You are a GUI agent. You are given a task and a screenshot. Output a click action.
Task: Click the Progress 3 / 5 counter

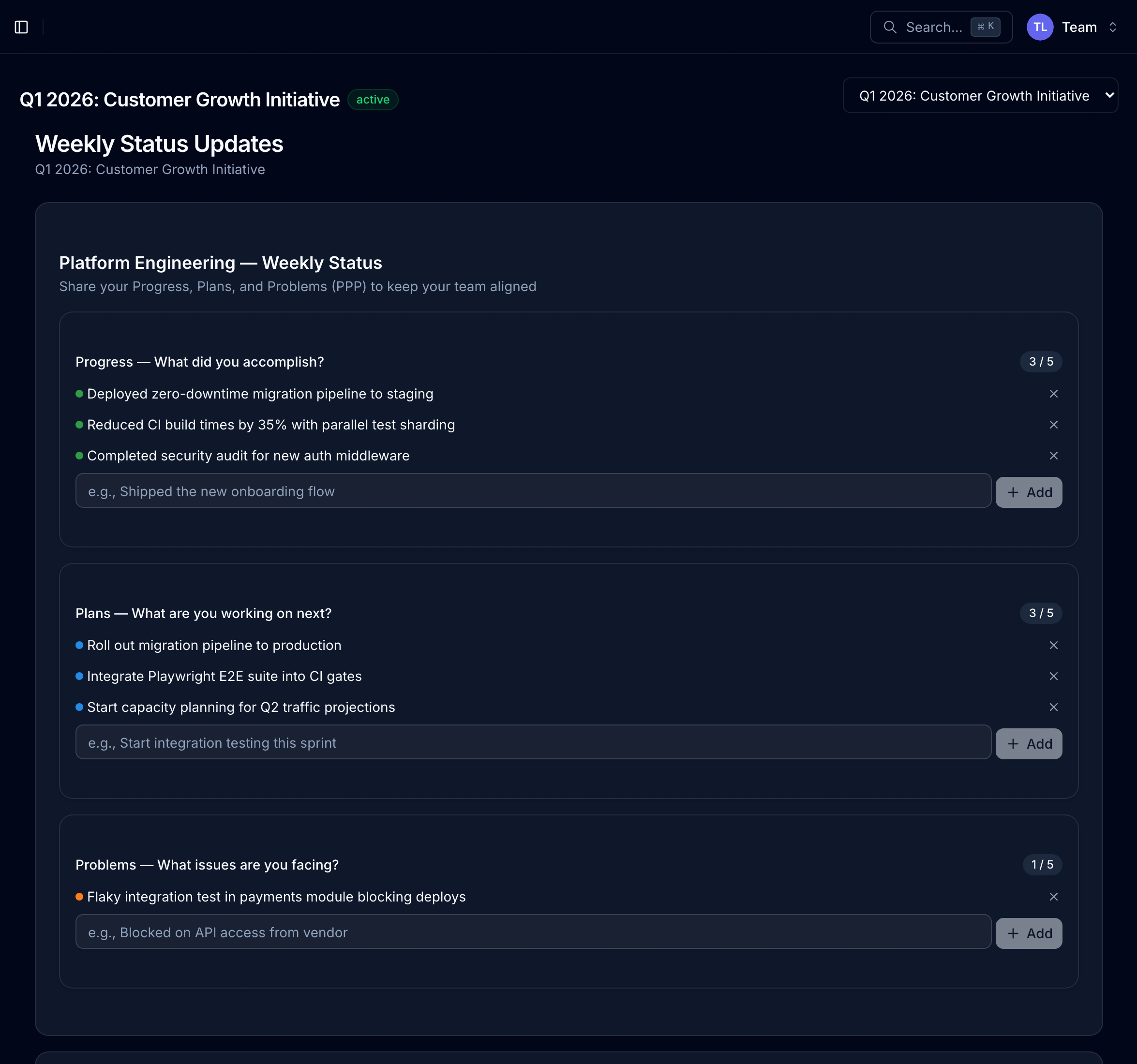(x=1040, y=361)
